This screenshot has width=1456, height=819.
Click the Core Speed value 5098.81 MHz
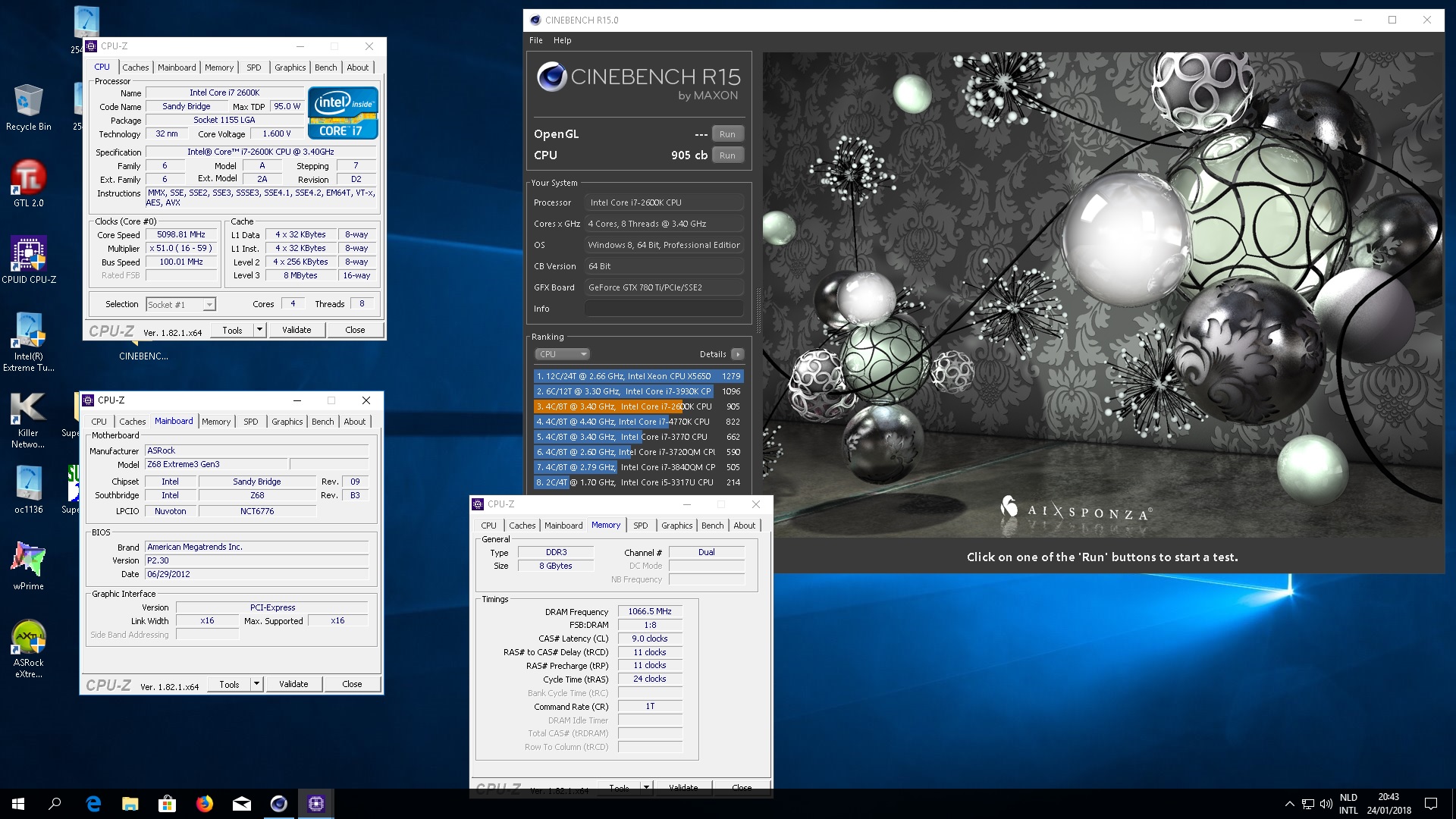pyautogui.click(x=181, y=235)
